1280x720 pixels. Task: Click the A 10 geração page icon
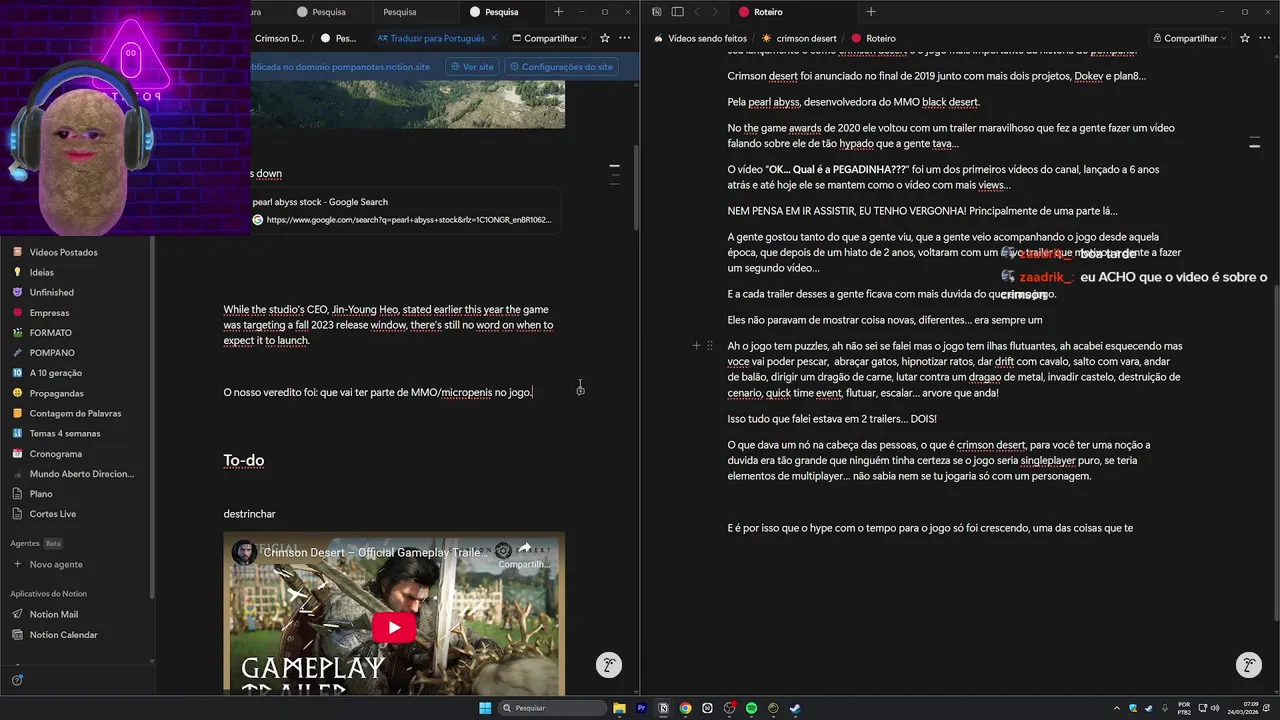click(x=17, y=373)
